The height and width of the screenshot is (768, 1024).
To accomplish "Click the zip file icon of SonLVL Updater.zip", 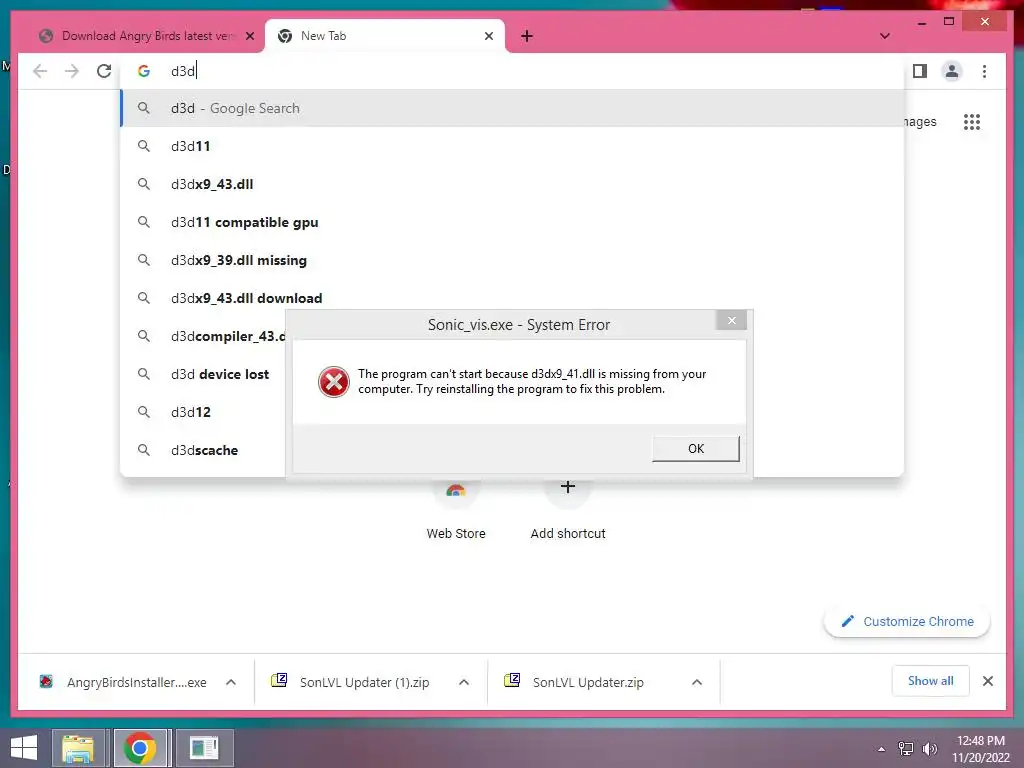I will click(512, 680).
